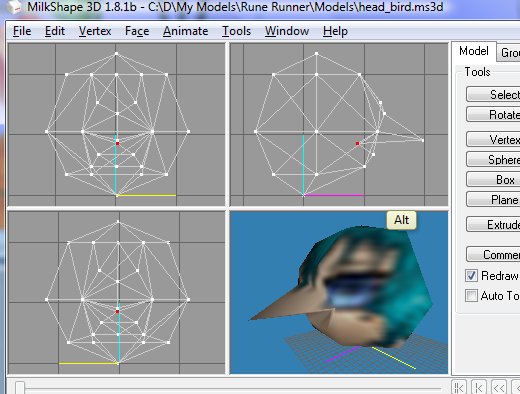The image size is (520, 394).
Task: Open the Animate menu
Action: [186, 31]
